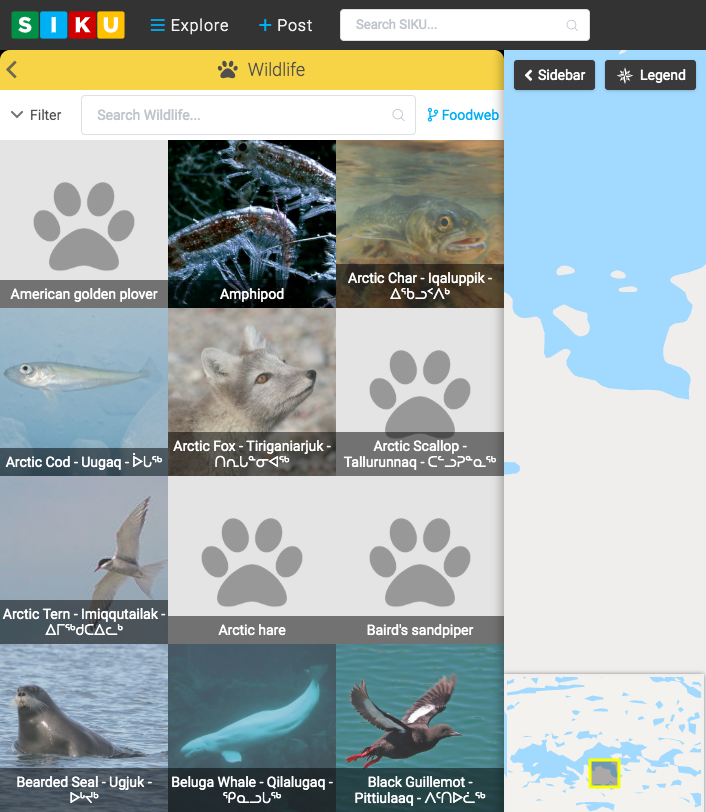Viewport: 706px width, 812px height.
Task: Click the SIKU logo
Action: pyautogui.click(x=68, y=25)
